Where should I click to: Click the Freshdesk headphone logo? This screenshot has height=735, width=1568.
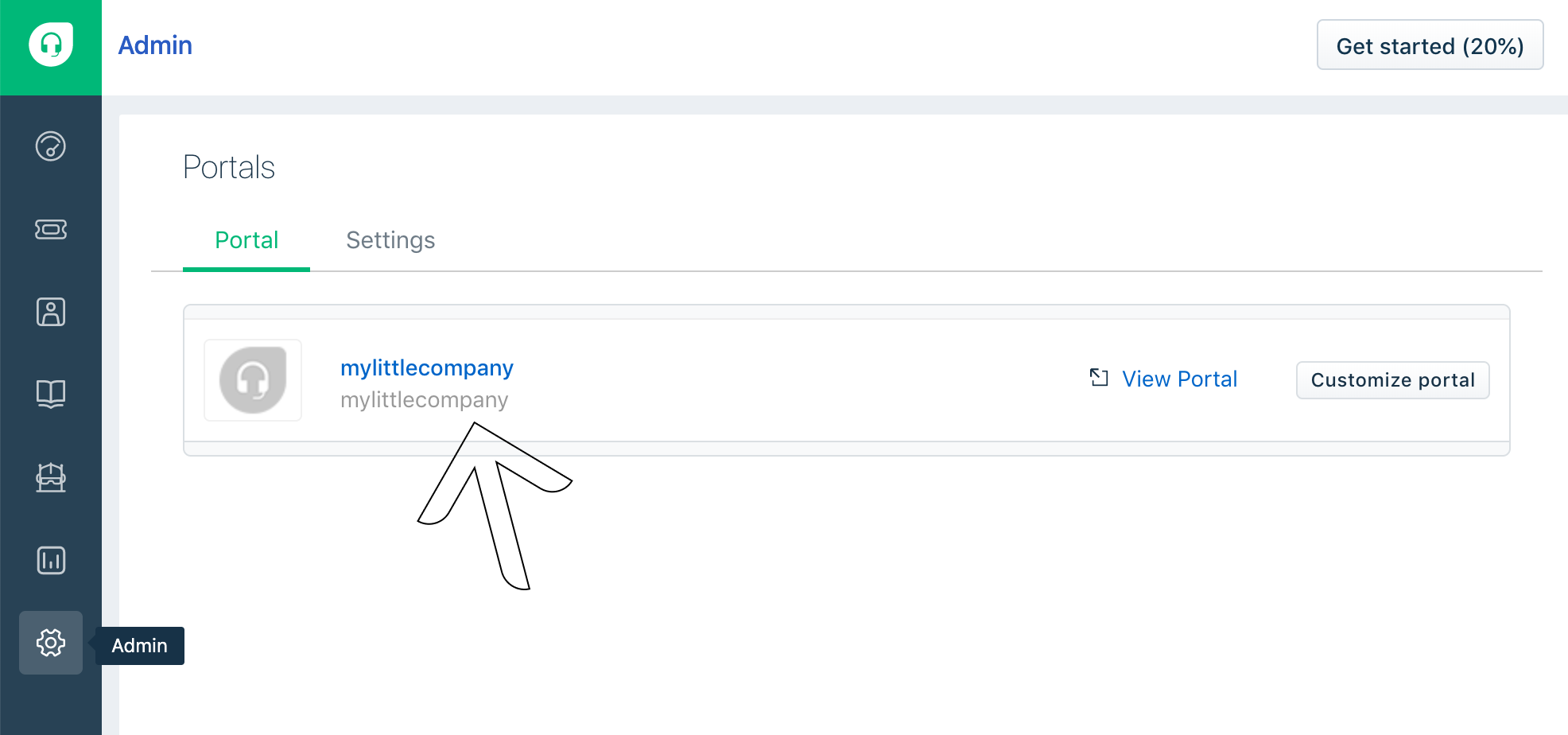click(51, 45)
